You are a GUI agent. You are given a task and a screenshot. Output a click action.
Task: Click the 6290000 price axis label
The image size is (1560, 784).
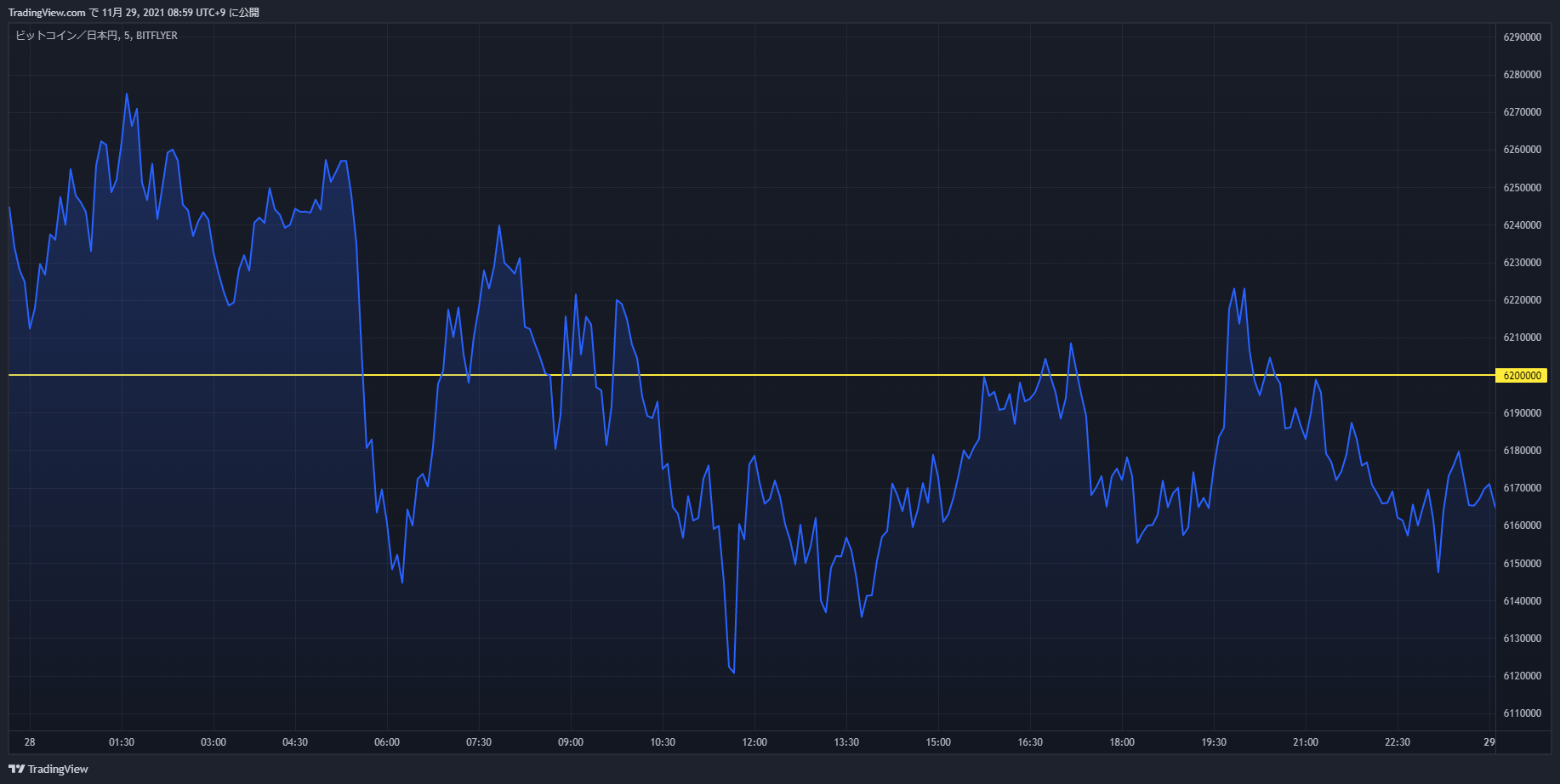1522,37
